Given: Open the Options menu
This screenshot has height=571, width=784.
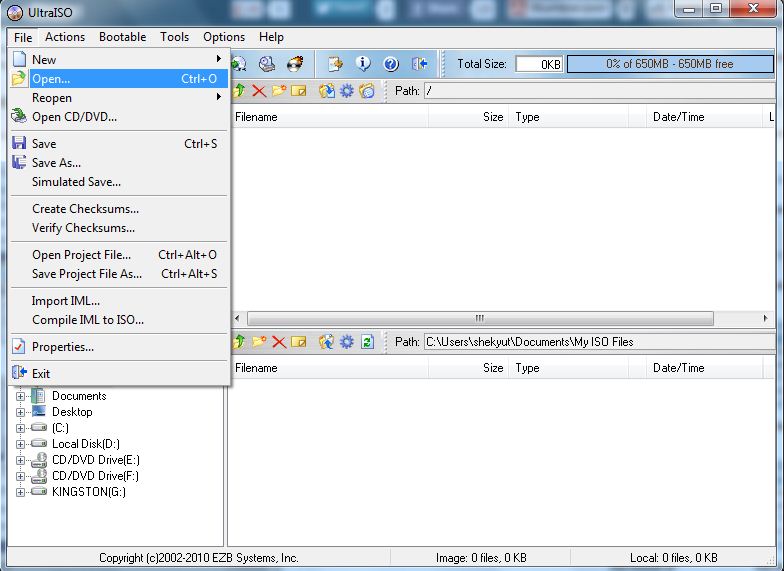Looking at the screenshot, I should (x=224, y=37).
